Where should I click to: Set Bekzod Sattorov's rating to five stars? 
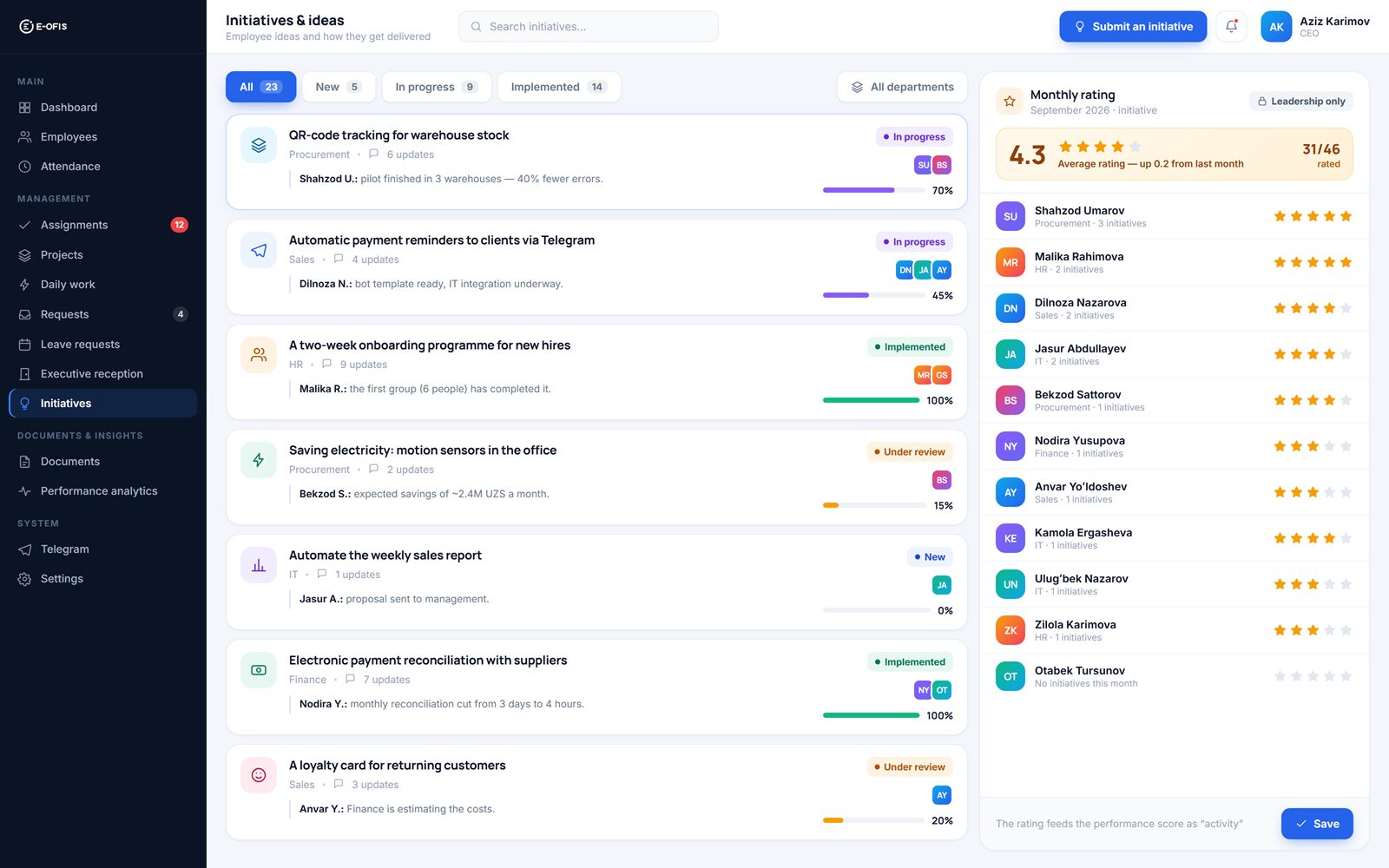coord(1346,400)
